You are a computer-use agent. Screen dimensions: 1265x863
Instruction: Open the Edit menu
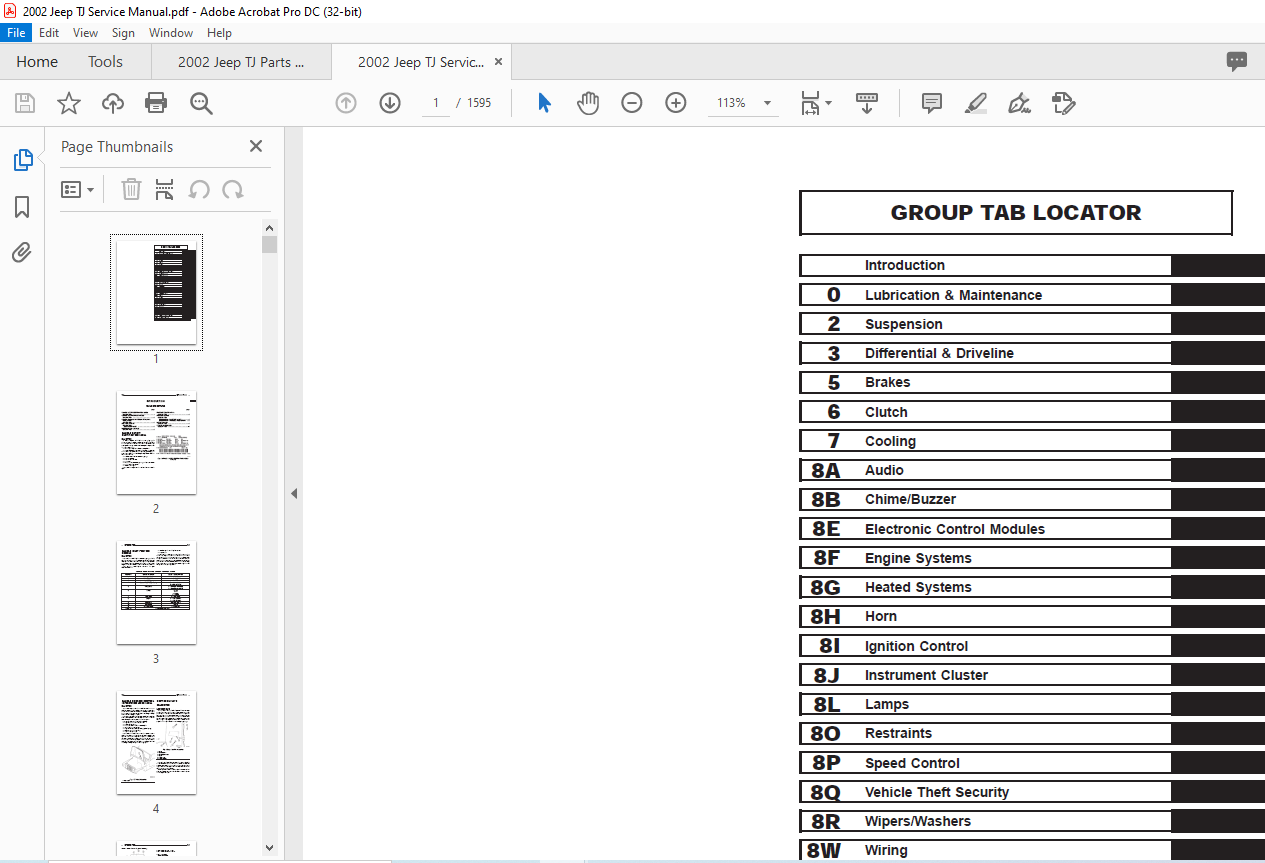(x=49, y=33)
